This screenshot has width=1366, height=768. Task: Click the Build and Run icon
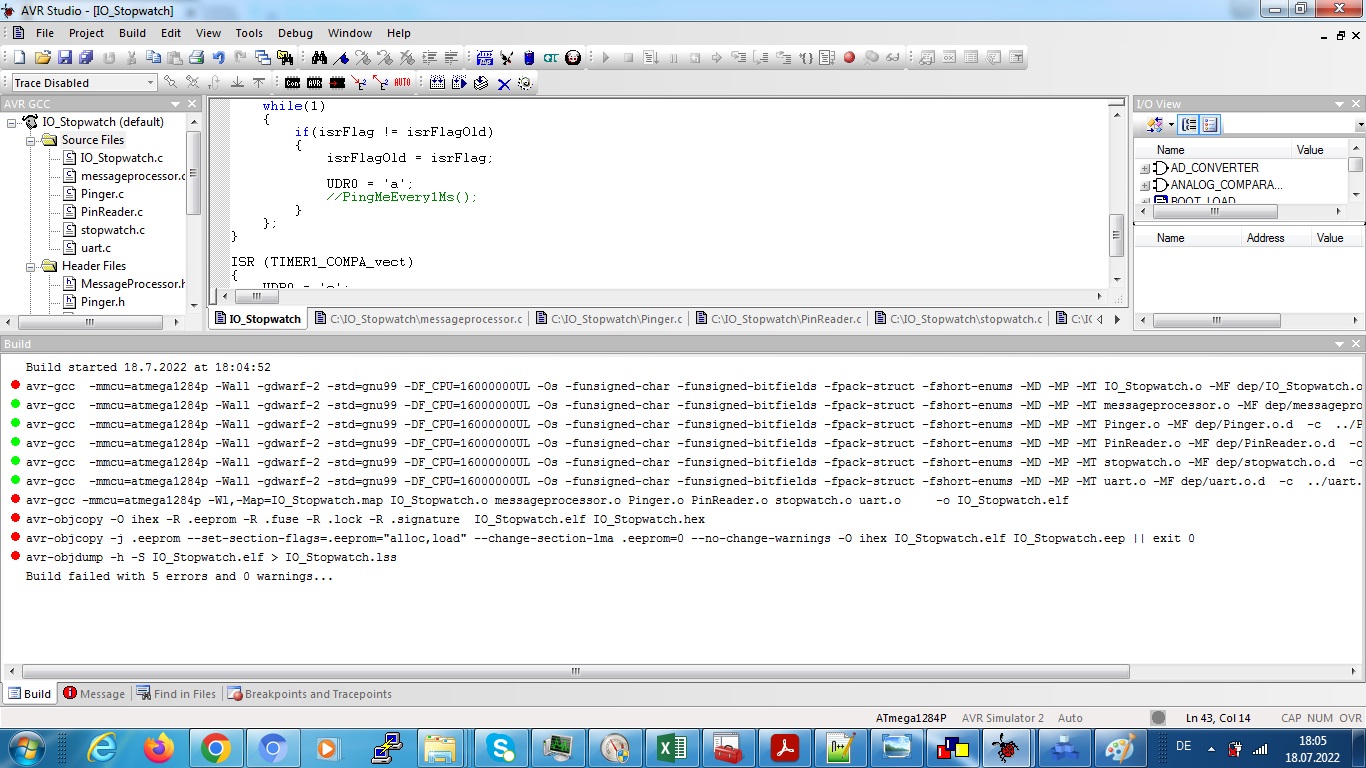[459, 83]
